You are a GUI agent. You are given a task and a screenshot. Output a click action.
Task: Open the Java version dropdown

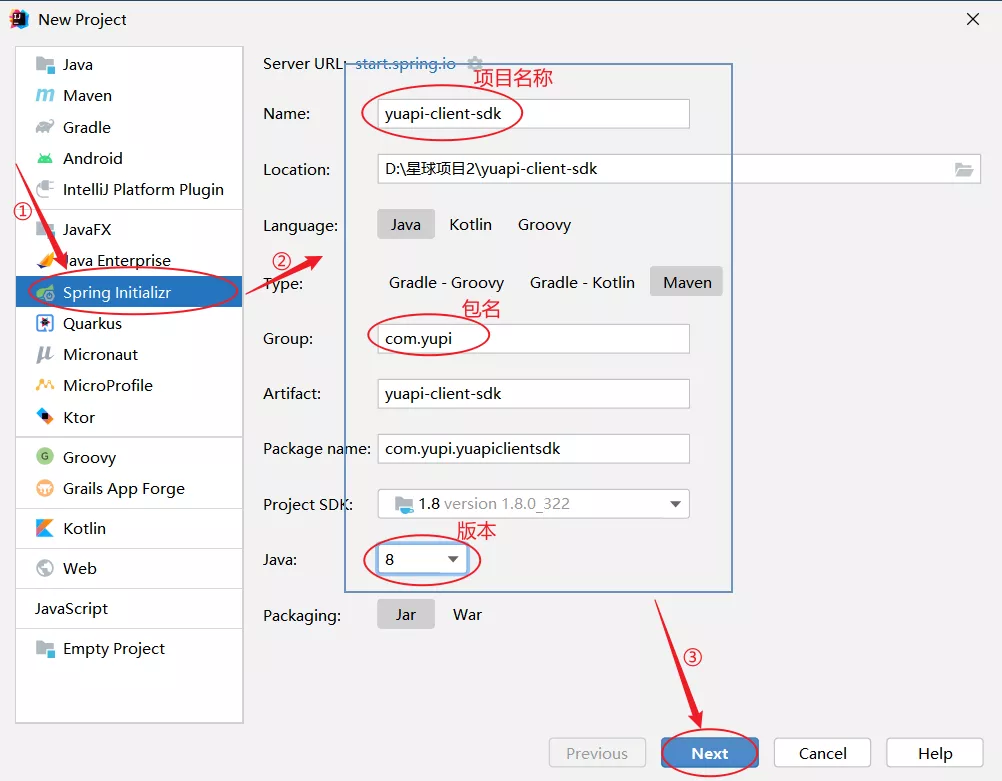(x=422, y=559)
